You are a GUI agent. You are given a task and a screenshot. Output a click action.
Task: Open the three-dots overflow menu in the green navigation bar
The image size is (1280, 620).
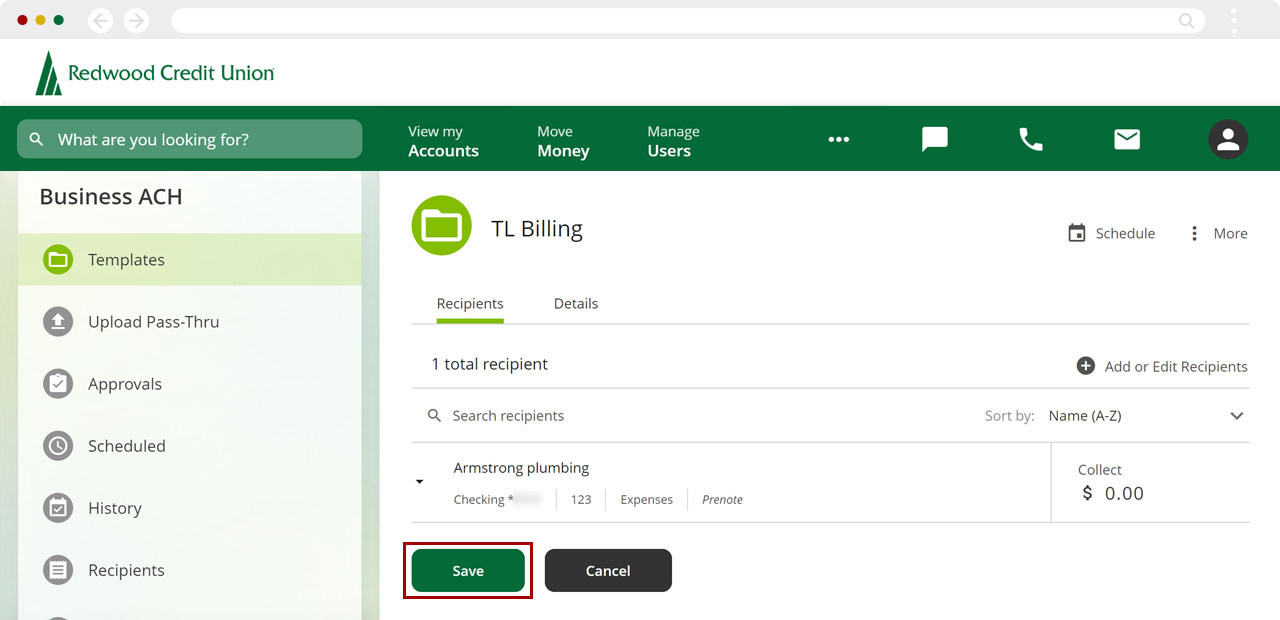tap(839, 139)
